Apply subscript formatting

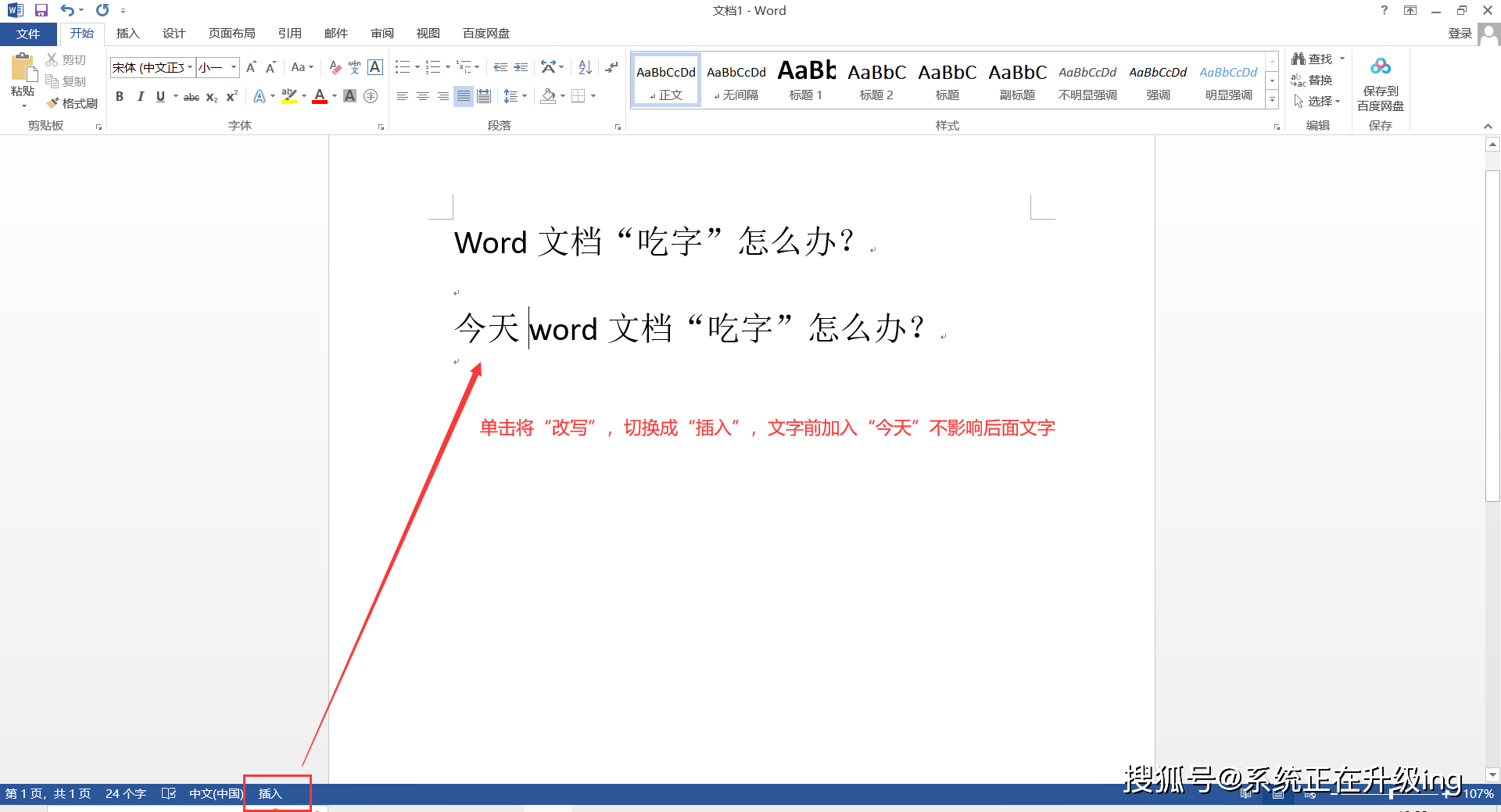click(x=210, y=96)
